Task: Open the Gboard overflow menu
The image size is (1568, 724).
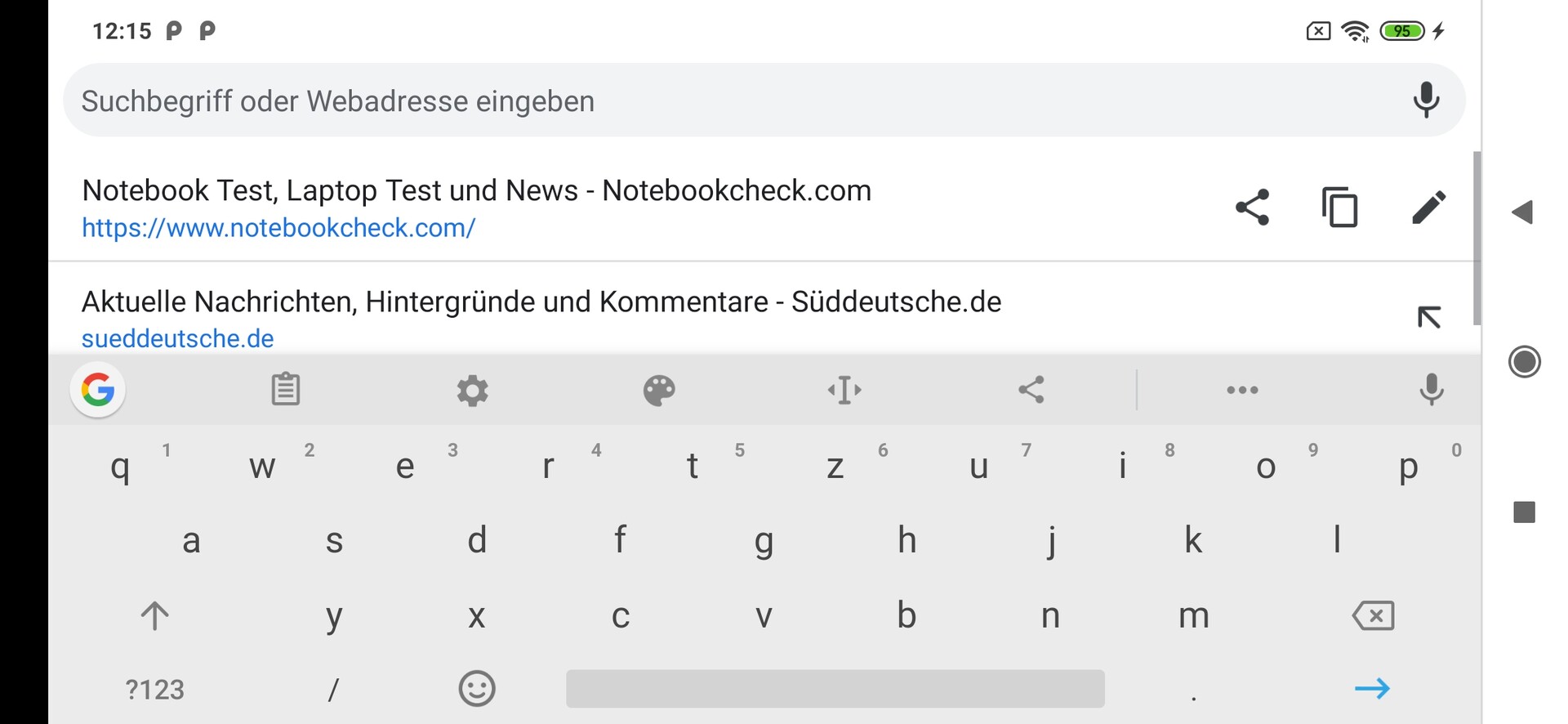Action: (x=1242, y=390)
